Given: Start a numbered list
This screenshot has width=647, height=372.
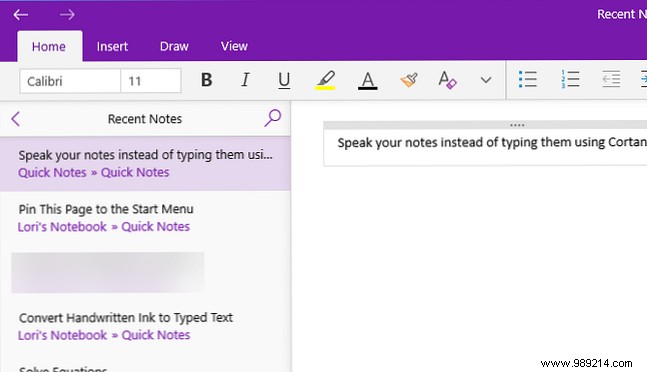Looking at the screenshot, I should (x=570, y=79).
